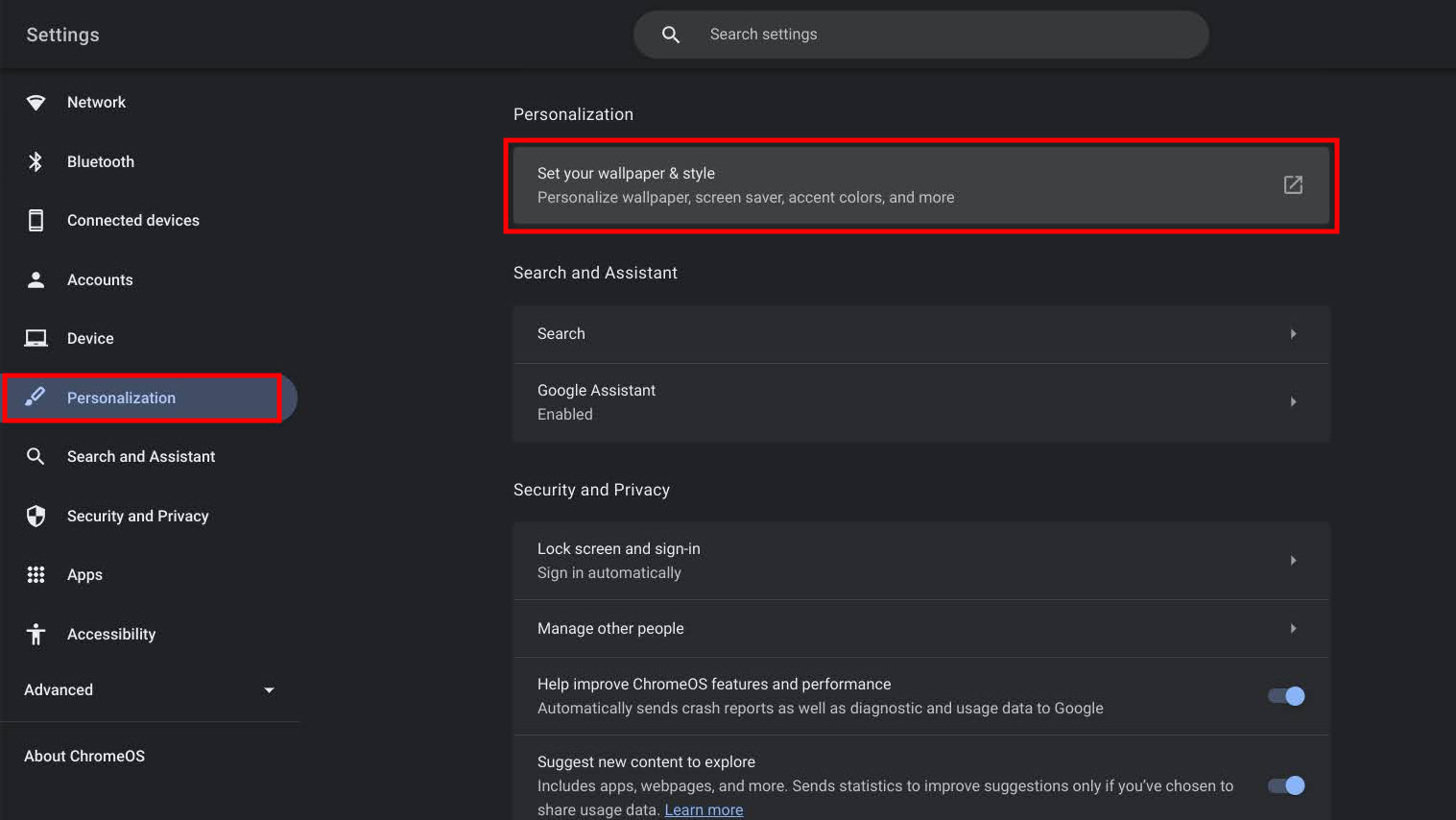Click the Connected devices phone icon
The width and height of the screenshot is (1456, 820).
36,221
